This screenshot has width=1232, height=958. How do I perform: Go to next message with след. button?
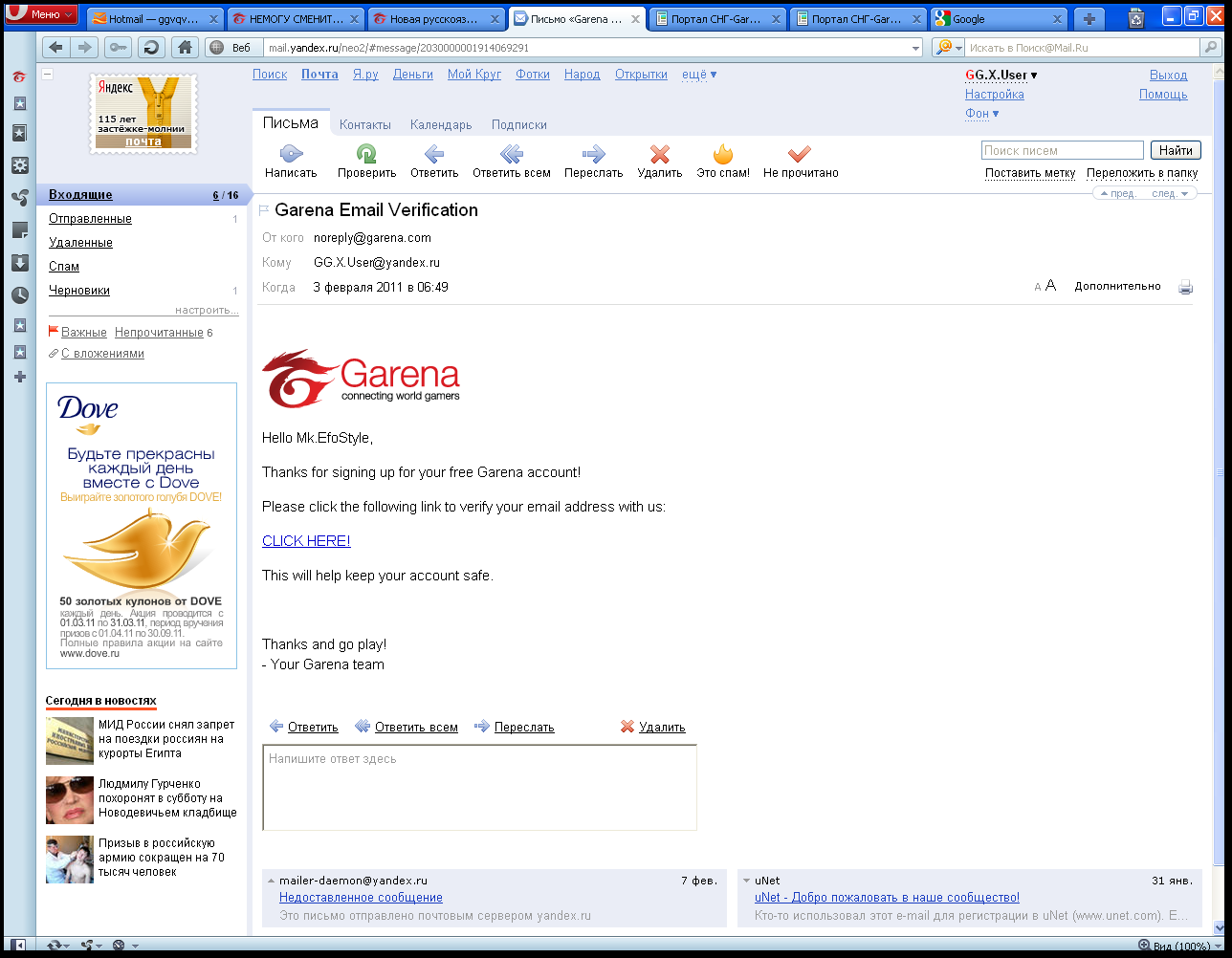point(1171,194)
